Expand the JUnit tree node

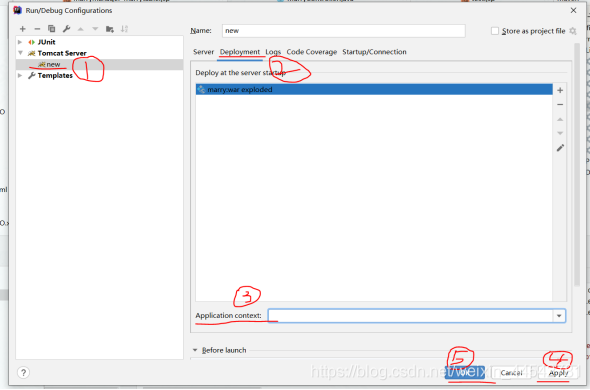20,42
